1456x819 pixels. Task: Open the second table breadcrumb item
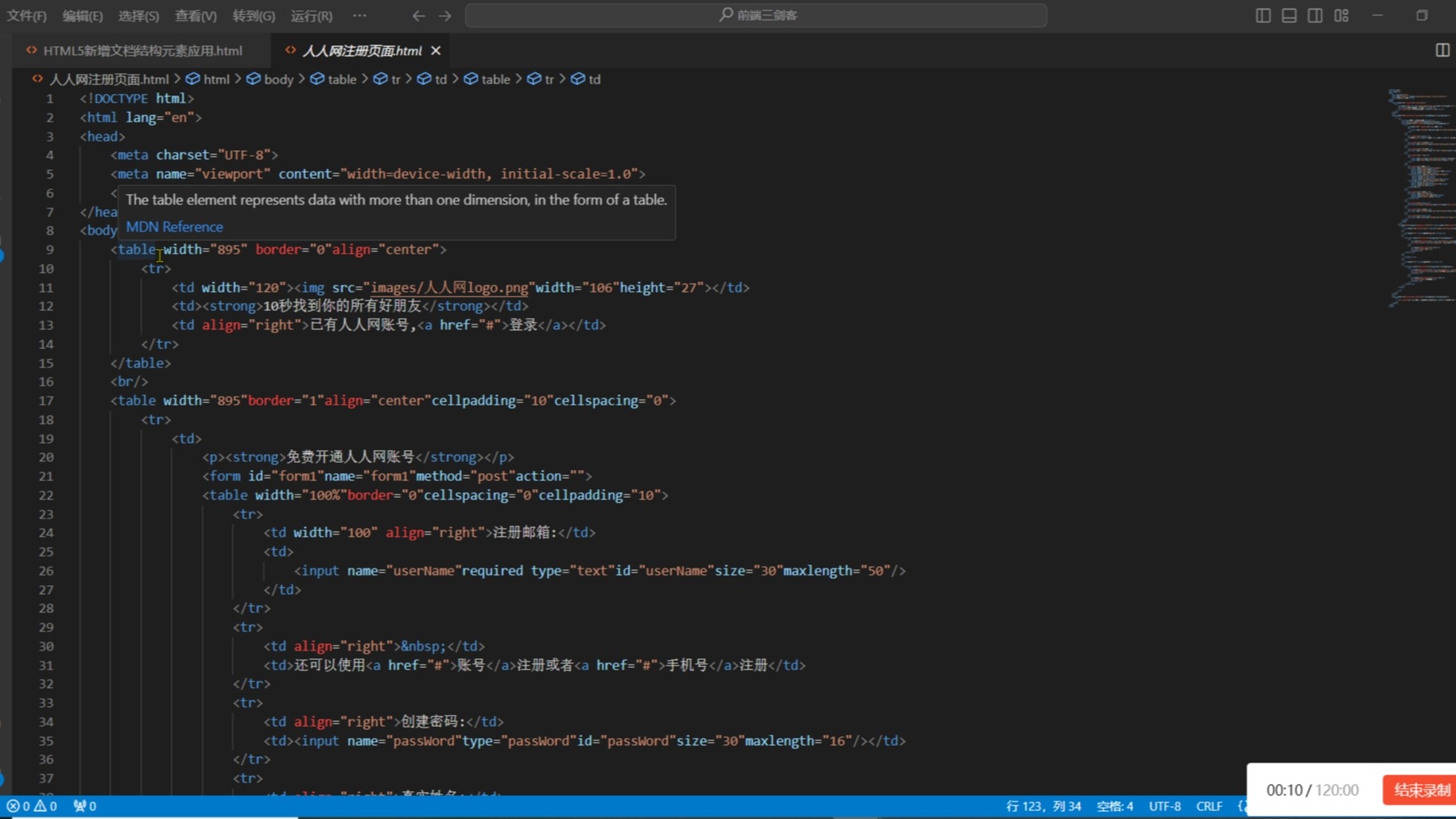487,79
